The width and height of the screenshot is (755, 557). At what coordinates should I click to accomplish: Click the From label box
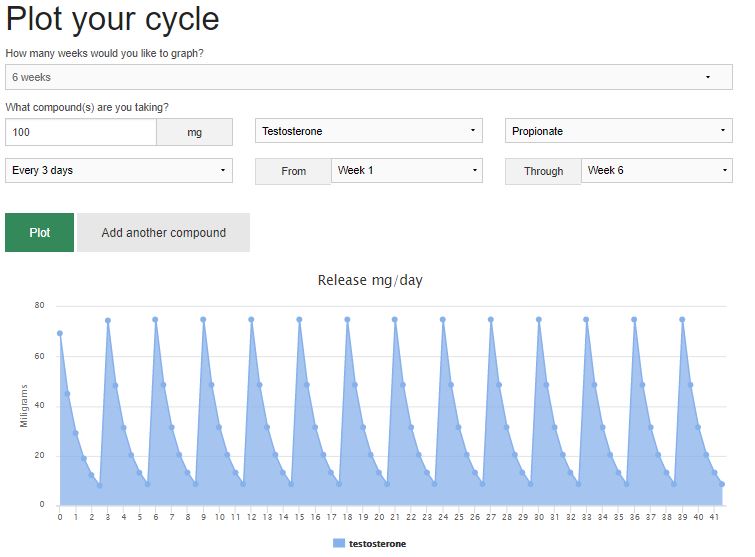point(293,172)
